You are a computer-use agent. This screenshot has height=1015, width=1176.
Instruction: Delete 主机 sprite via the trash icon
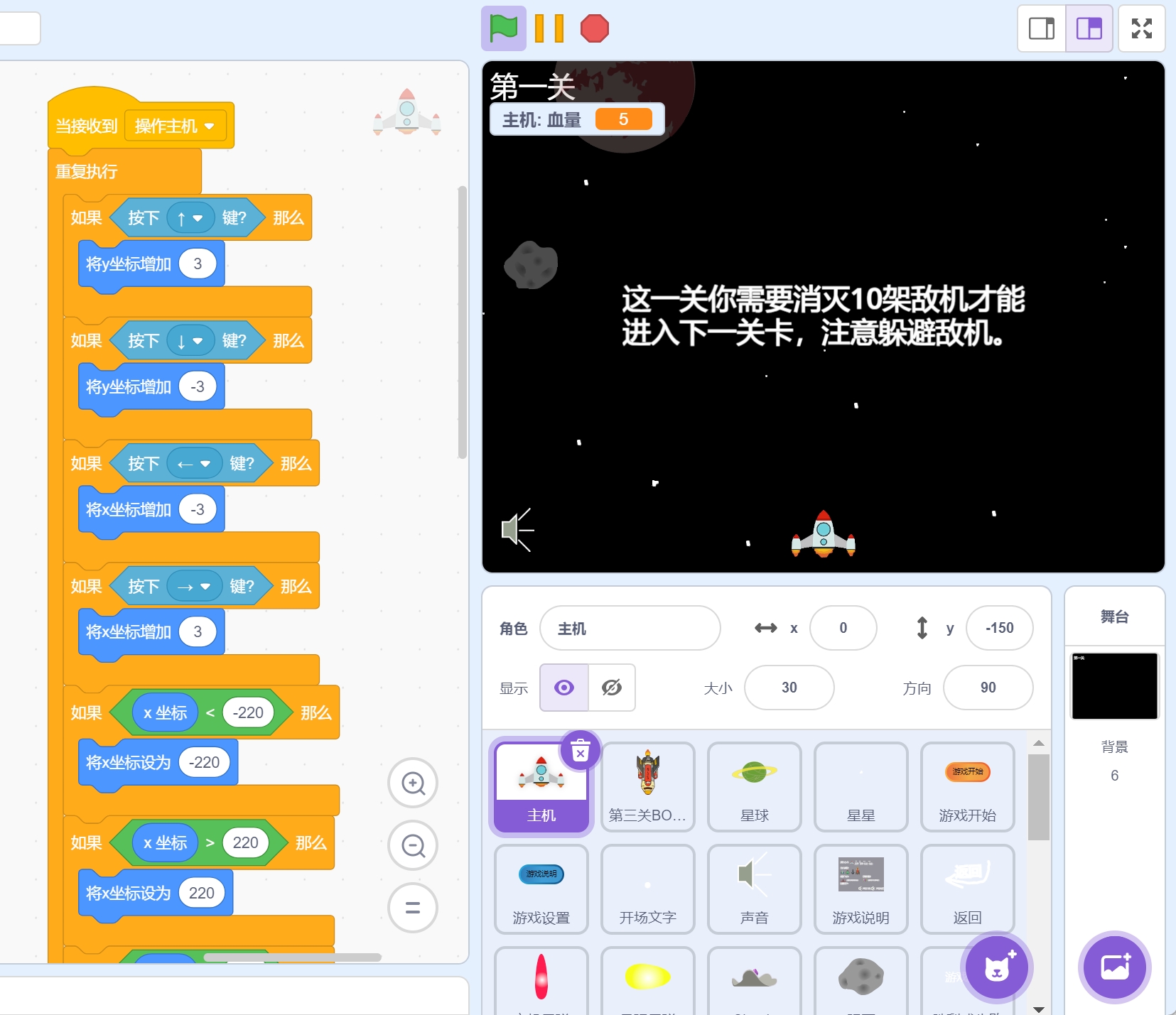click(581, 750)
